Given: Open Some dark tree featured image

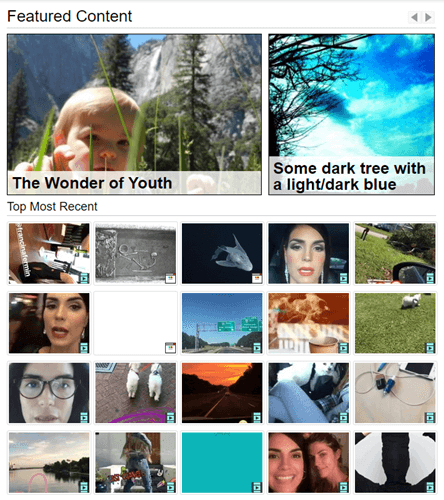Looking at the screenshot, I should [x=351, y=114].
